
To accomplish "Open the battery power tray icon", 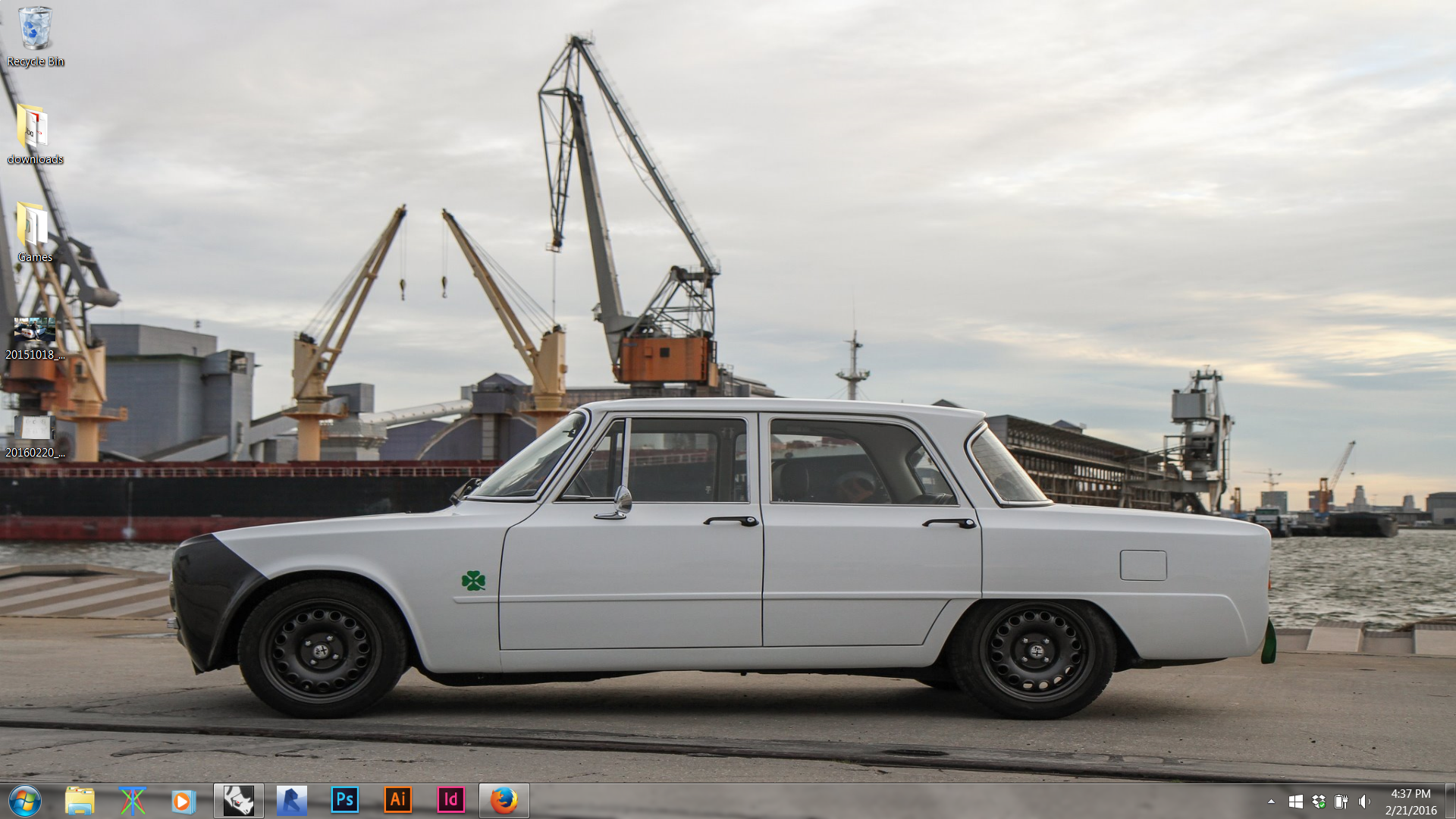I will tap(1341, 802).
